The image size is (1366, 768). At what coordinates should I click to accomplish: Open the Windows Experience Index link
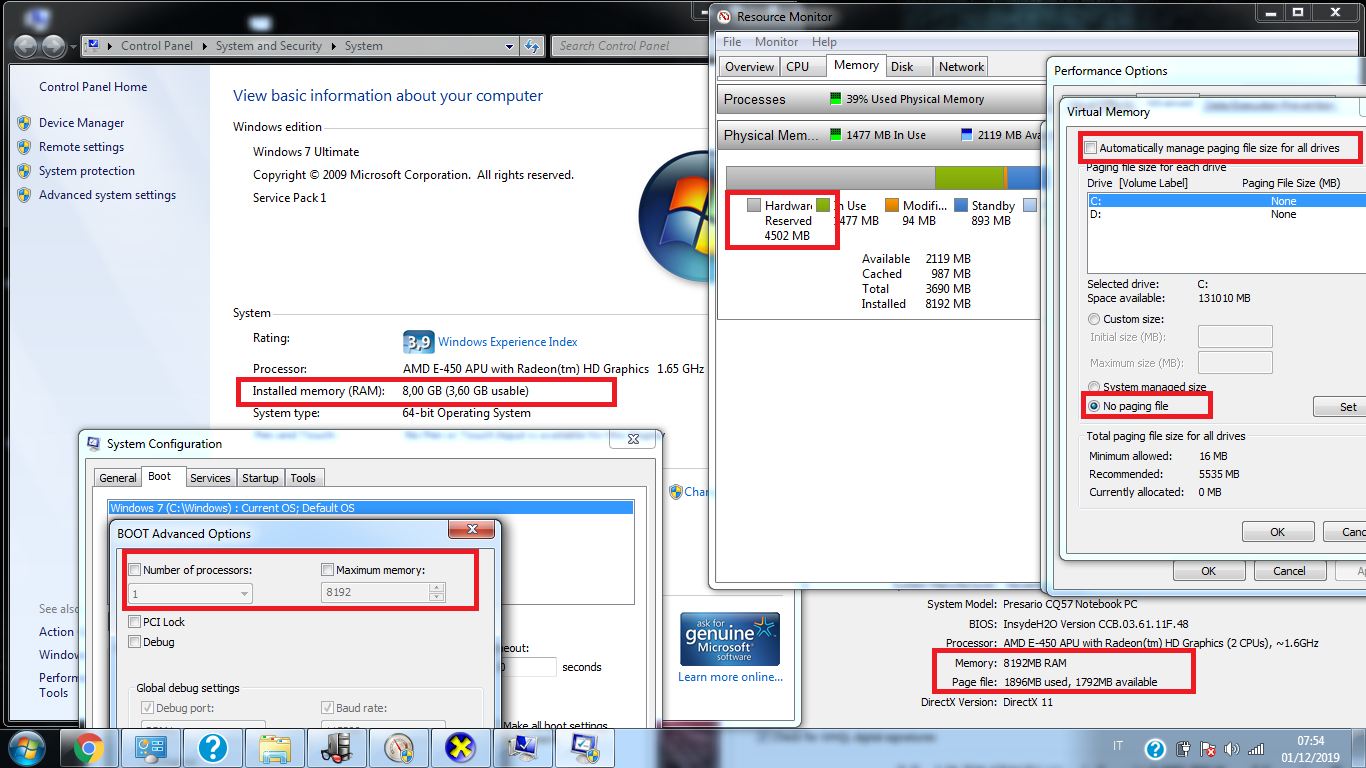click(508, 342)
